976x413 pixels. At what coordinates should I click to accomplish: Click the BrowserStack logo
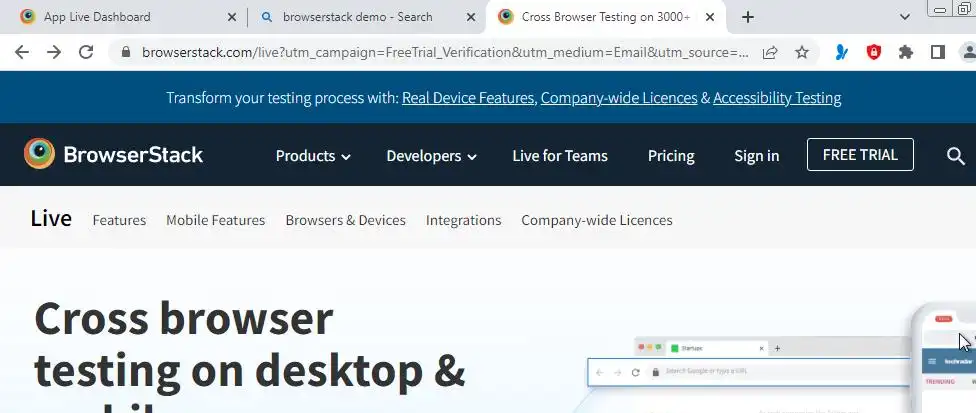113,154
